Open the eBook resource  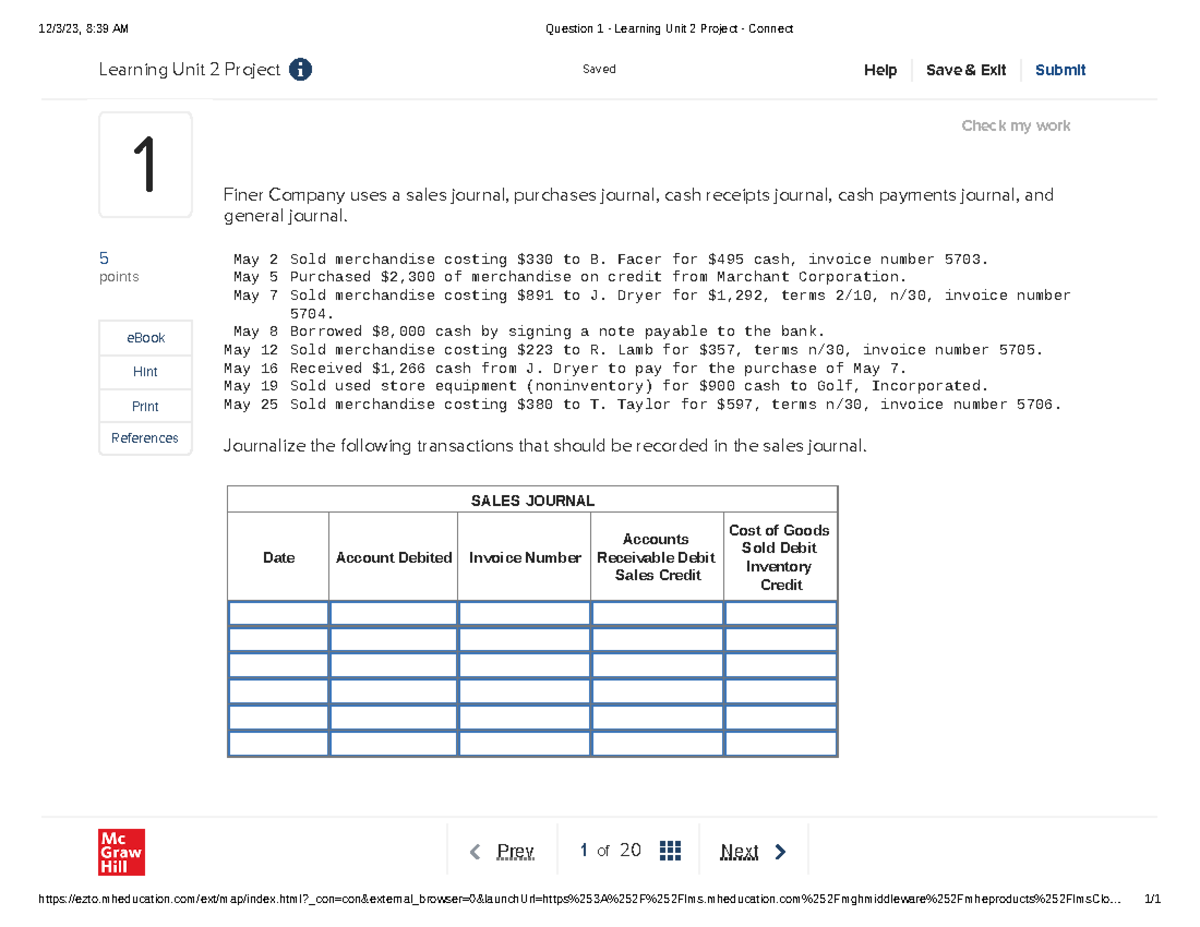145,337
